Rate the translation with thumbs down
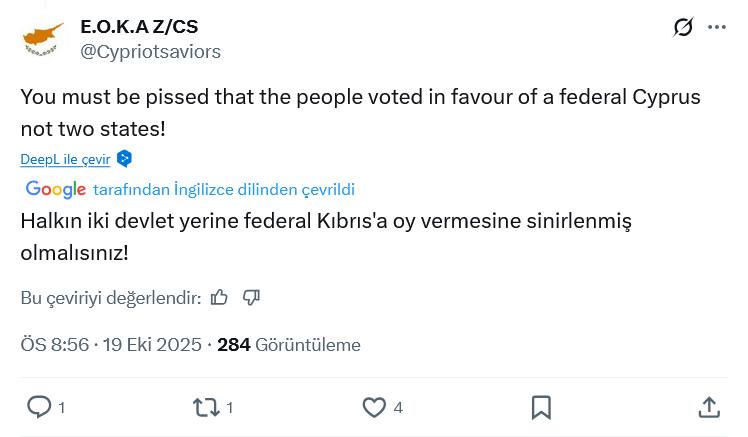 [x=252, y=297]
